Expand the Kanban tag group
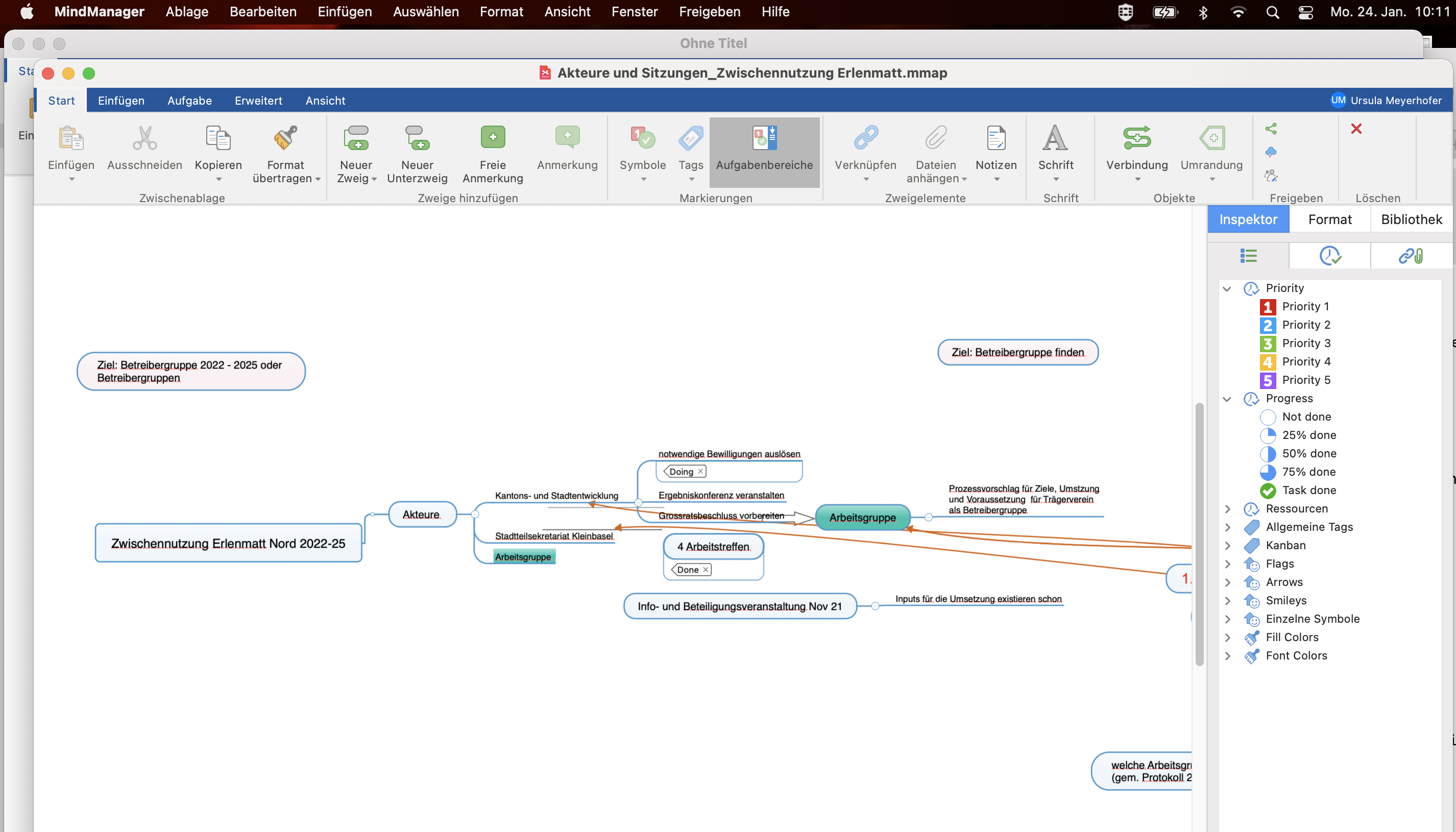The height and width of the screenshot is (832, 1456). [1227, 546]
